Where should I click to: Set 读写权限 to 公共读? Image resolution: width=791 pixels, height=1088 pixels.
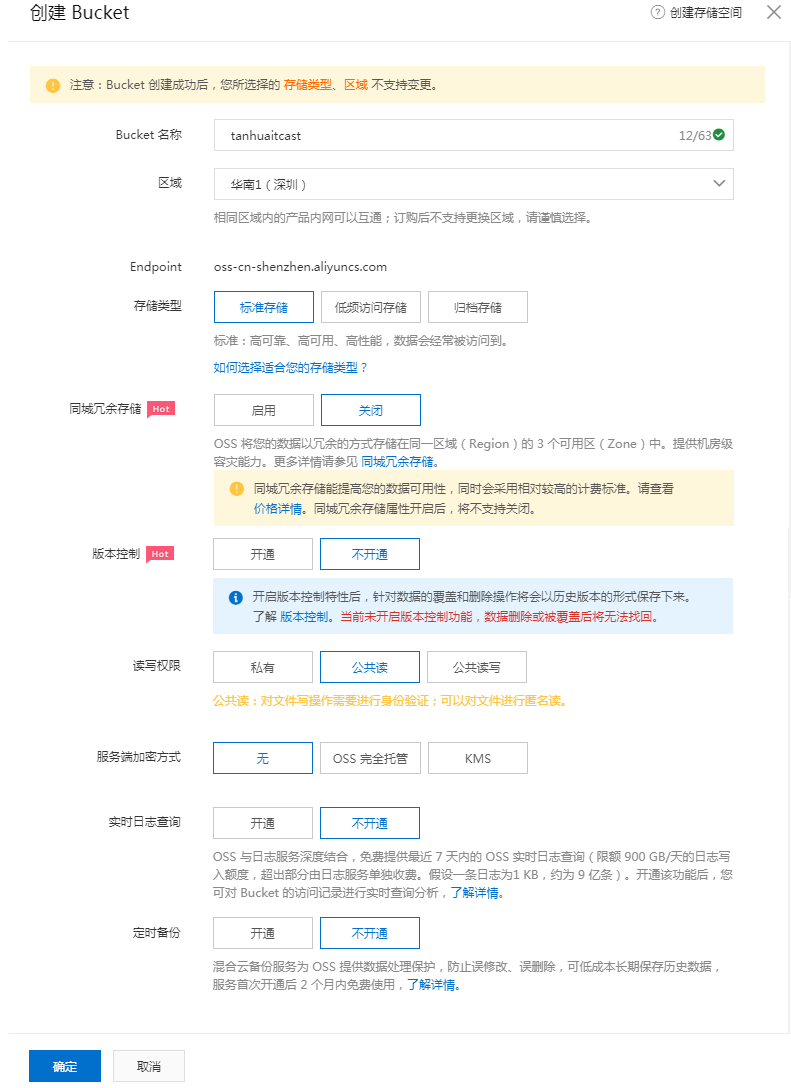370,668
